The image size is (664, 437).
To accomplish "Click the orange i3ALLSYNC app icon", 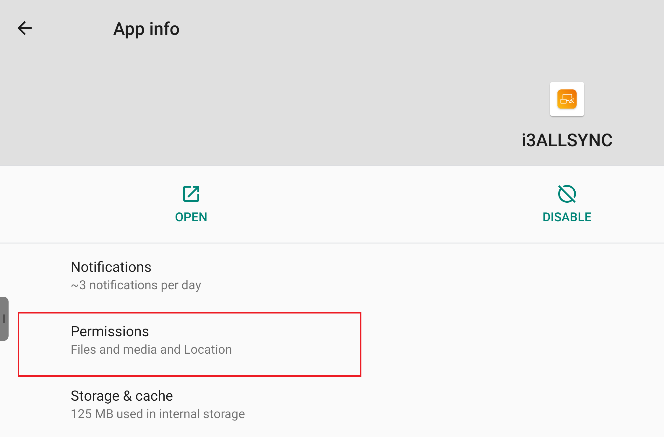I will 567,98.
